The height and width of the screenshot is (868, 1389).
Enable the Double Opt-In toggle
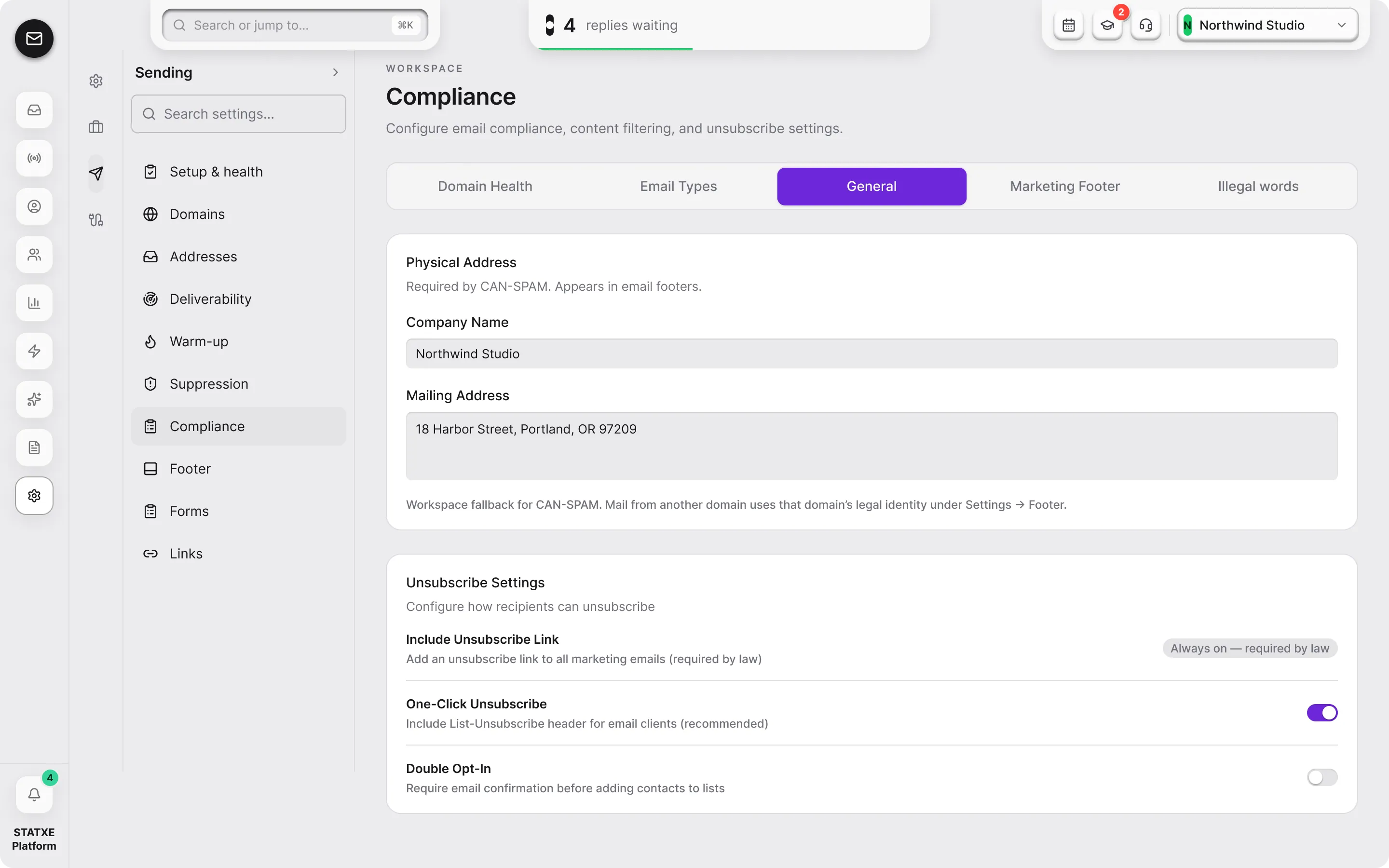(1322, 777)
